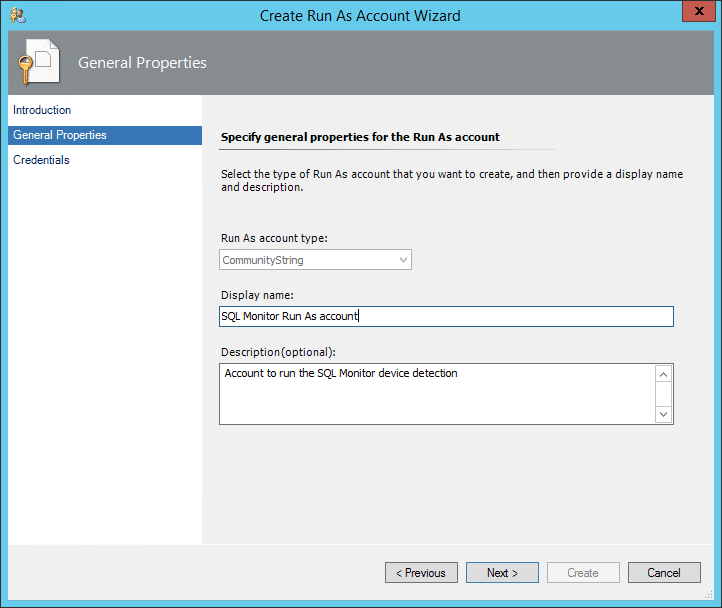Click the 'General Properties' header title text
This screenshot has height=608, width=722.
[x=142, y=63]
